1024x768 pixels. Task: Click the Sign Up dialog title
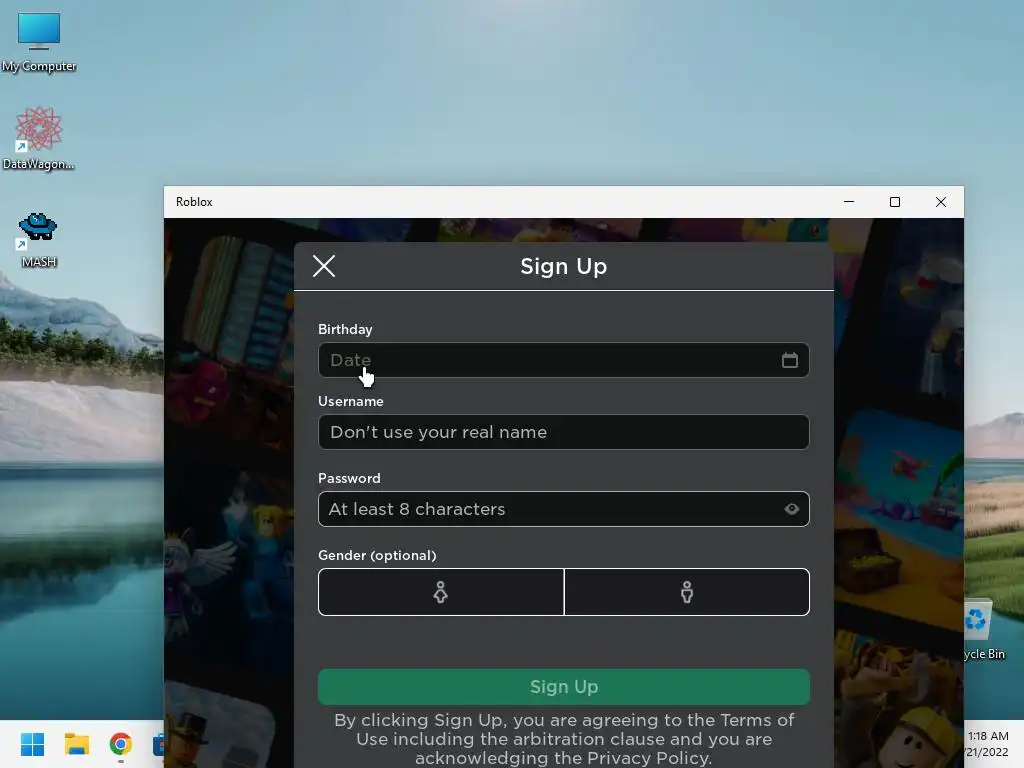pos(564,266)
